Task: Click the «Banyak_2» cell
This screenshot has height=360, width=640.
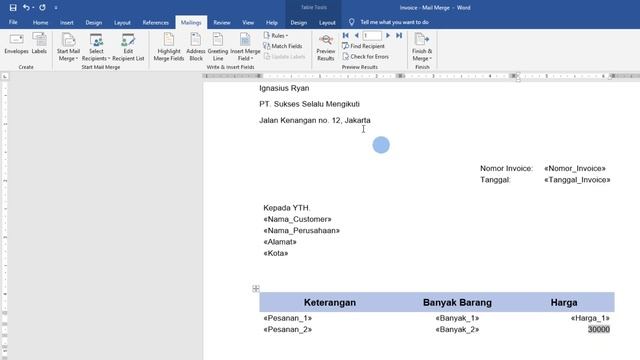Action: 457,329
